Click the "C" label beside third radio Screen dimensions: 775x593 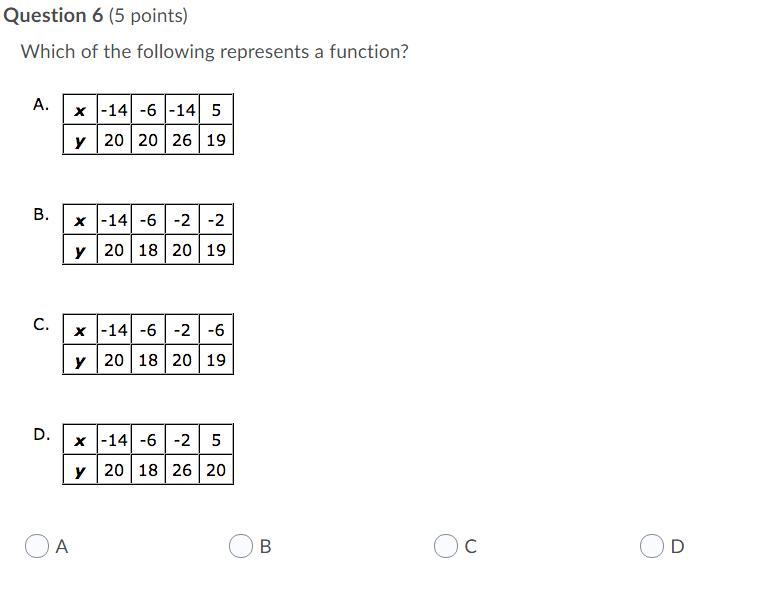[x=471, y=547]
